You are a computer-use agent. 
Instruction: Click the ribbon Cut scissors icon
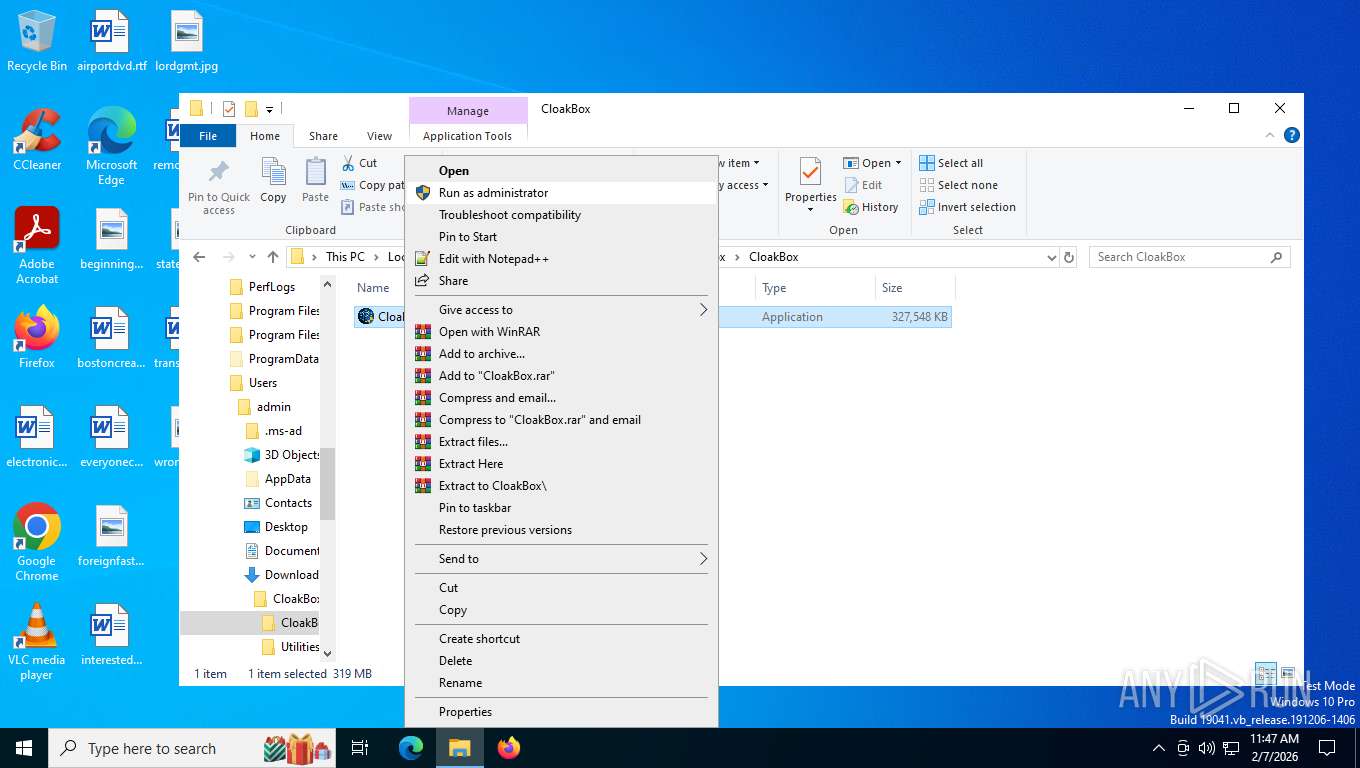tap(348, 163)
